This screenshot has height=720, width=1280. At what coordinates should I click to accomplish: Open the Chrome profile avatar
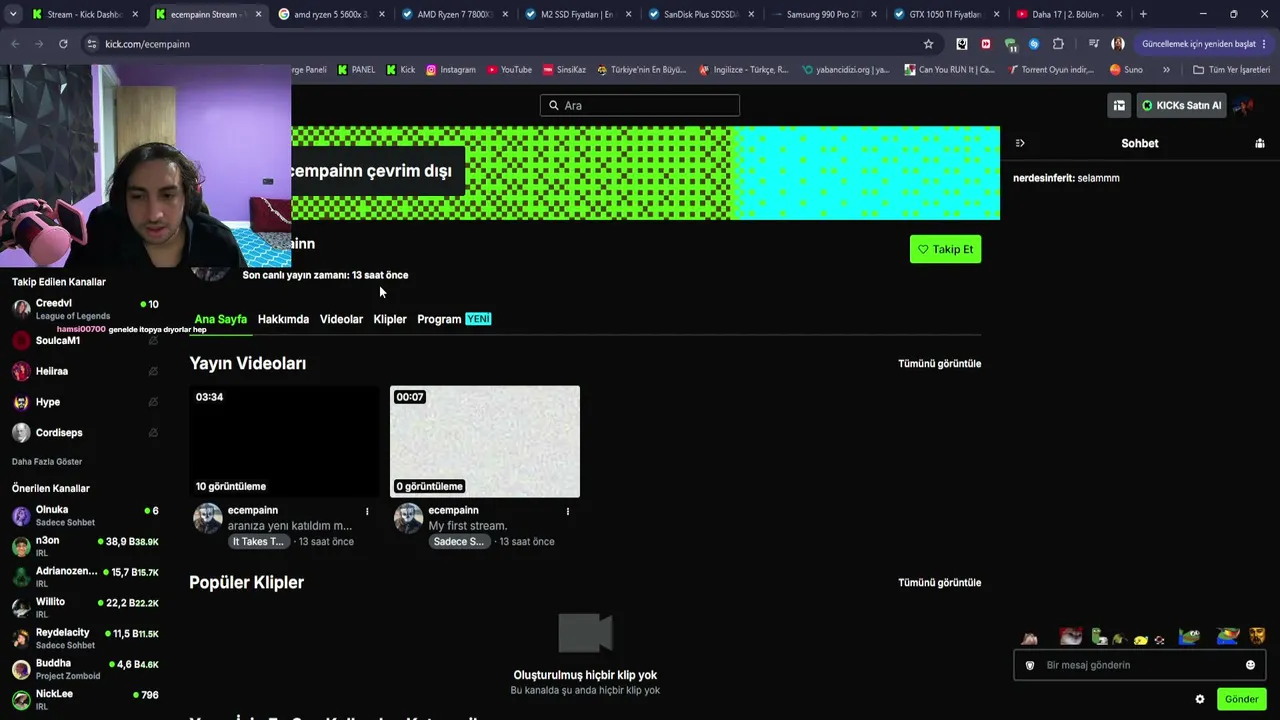[x=1118, y=44]
